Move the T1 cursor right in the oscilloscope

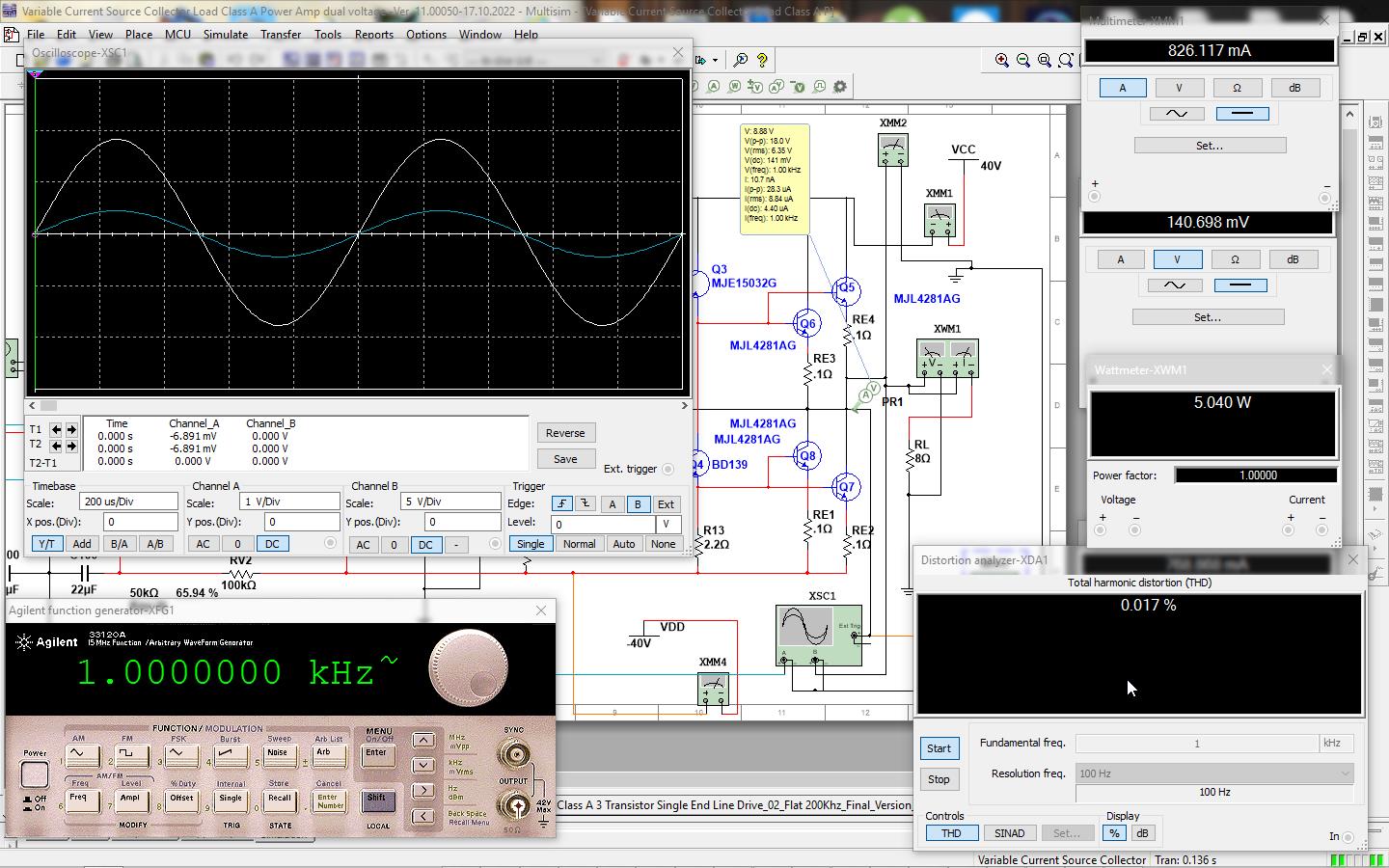click(x=71, y=429)
